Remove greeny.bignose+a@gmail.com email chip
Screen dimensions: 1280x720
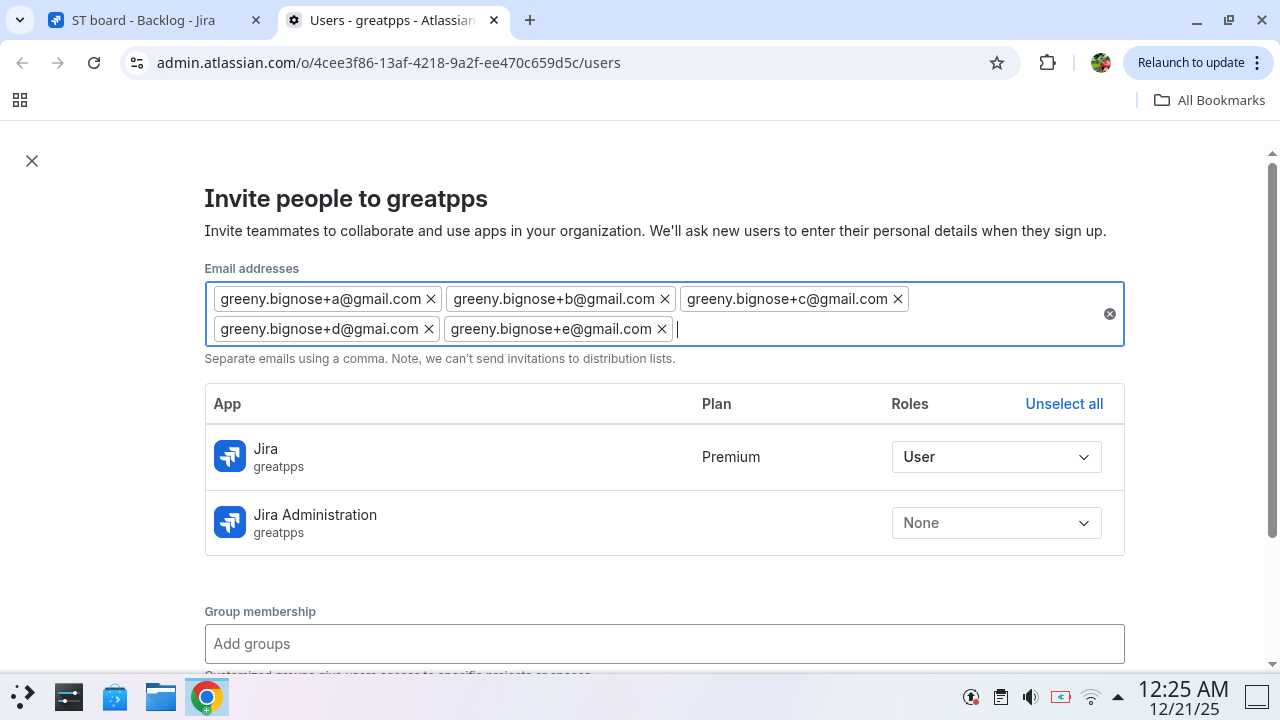431,299
